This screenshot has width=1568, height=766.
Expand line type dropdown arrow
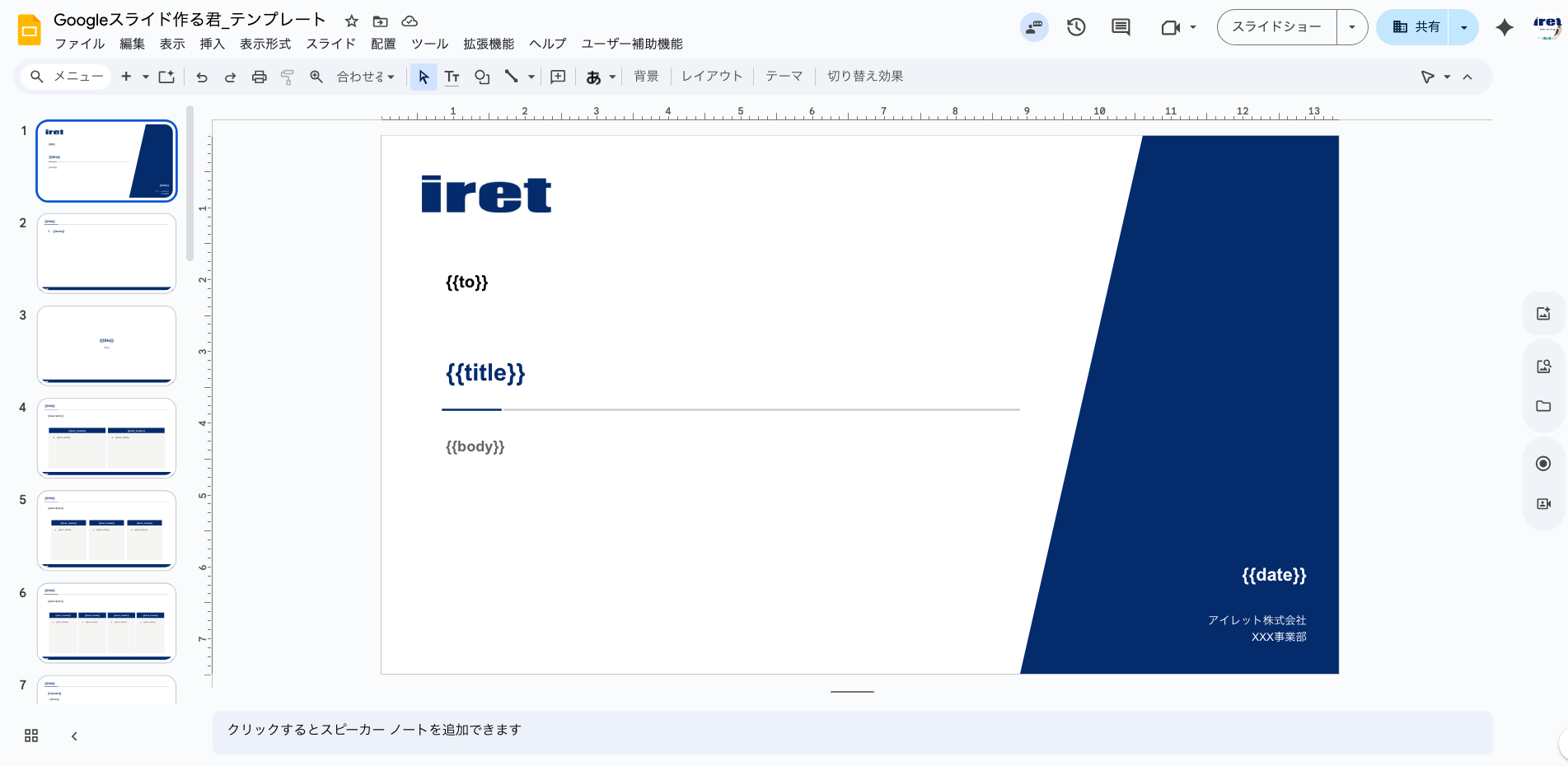coord(531,77)
